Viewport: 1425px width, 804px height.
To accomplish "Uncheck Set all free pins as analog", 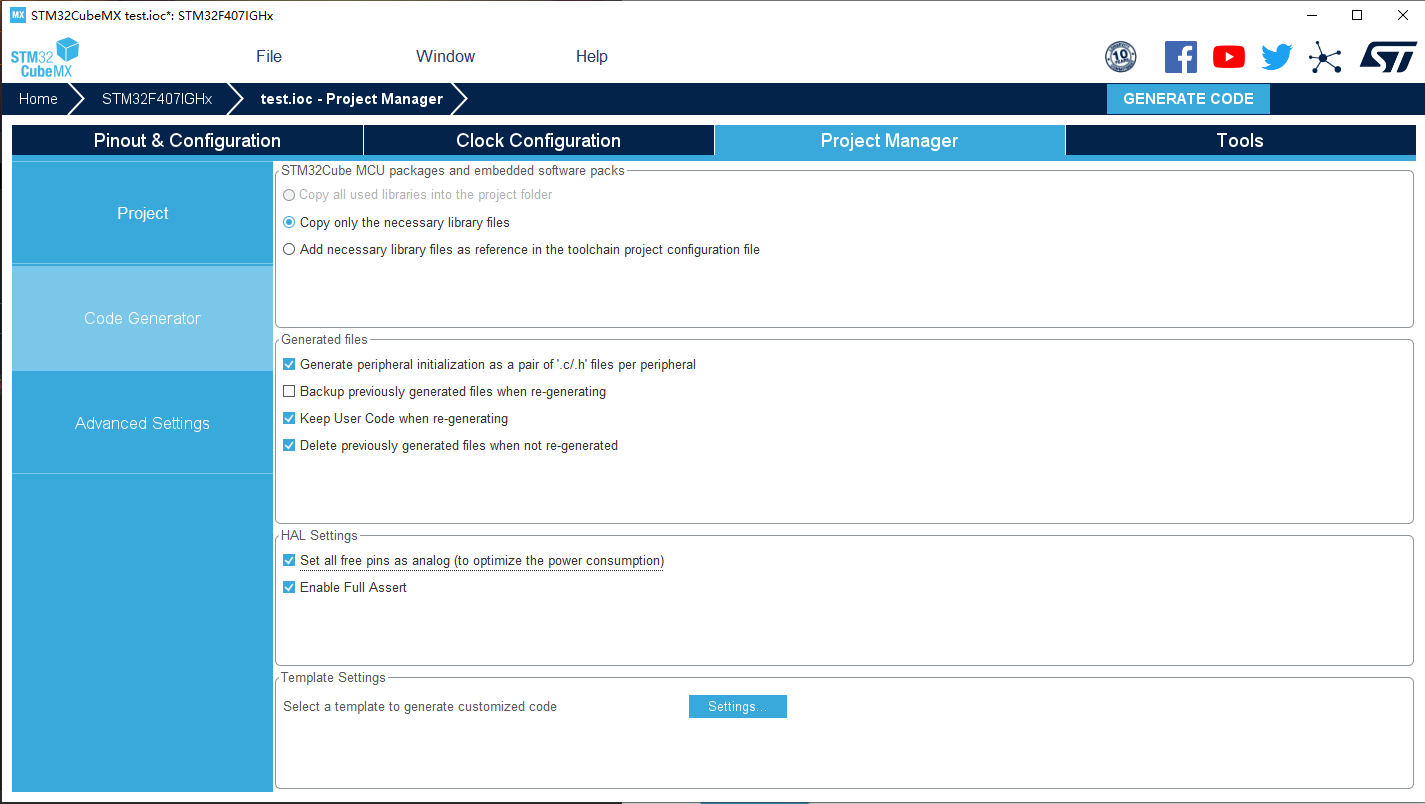I will click(x=289, y=561).
